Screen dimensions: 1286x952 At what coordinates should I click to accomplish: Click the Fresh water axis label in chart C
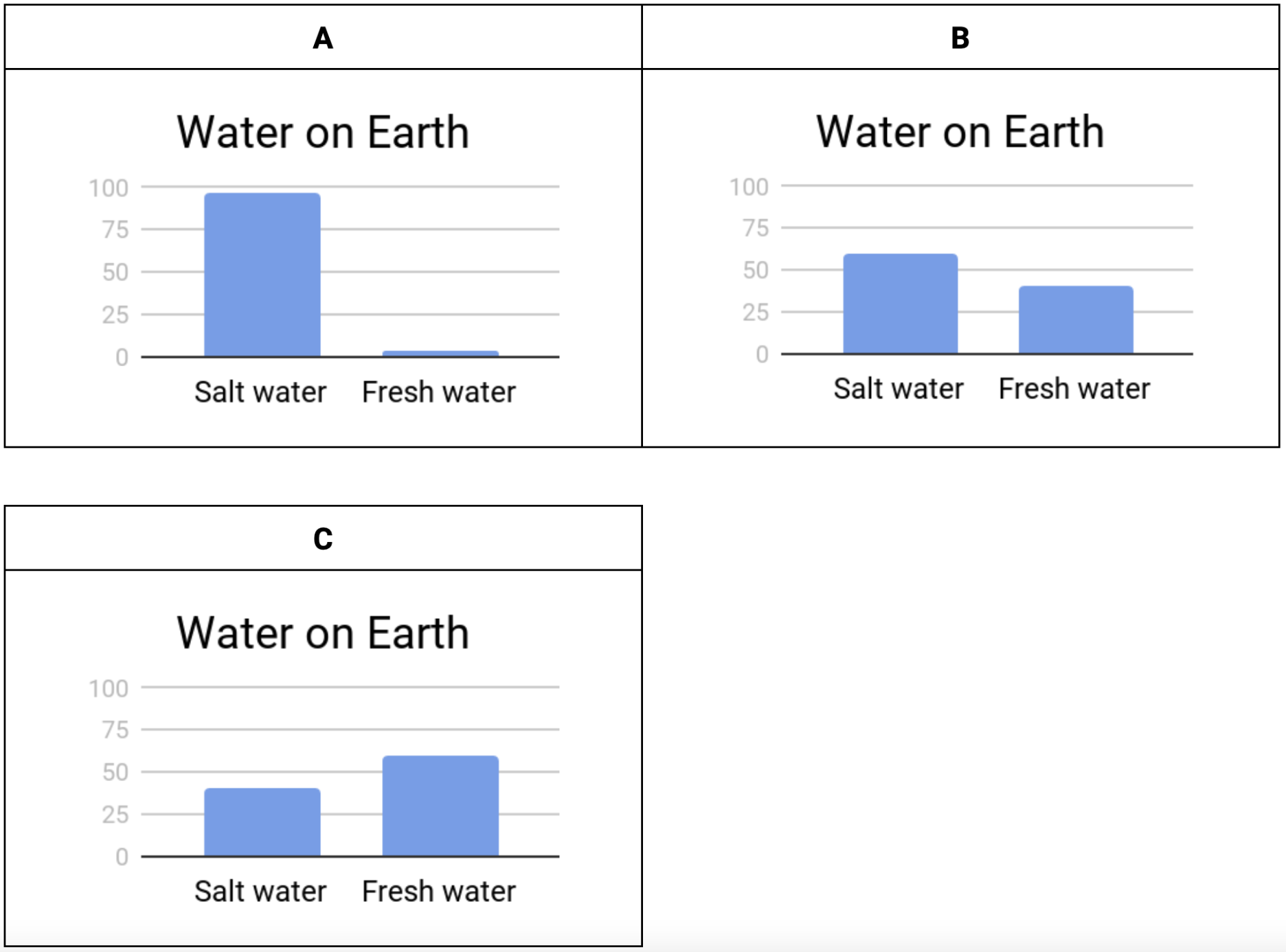(x=439, y=892)
